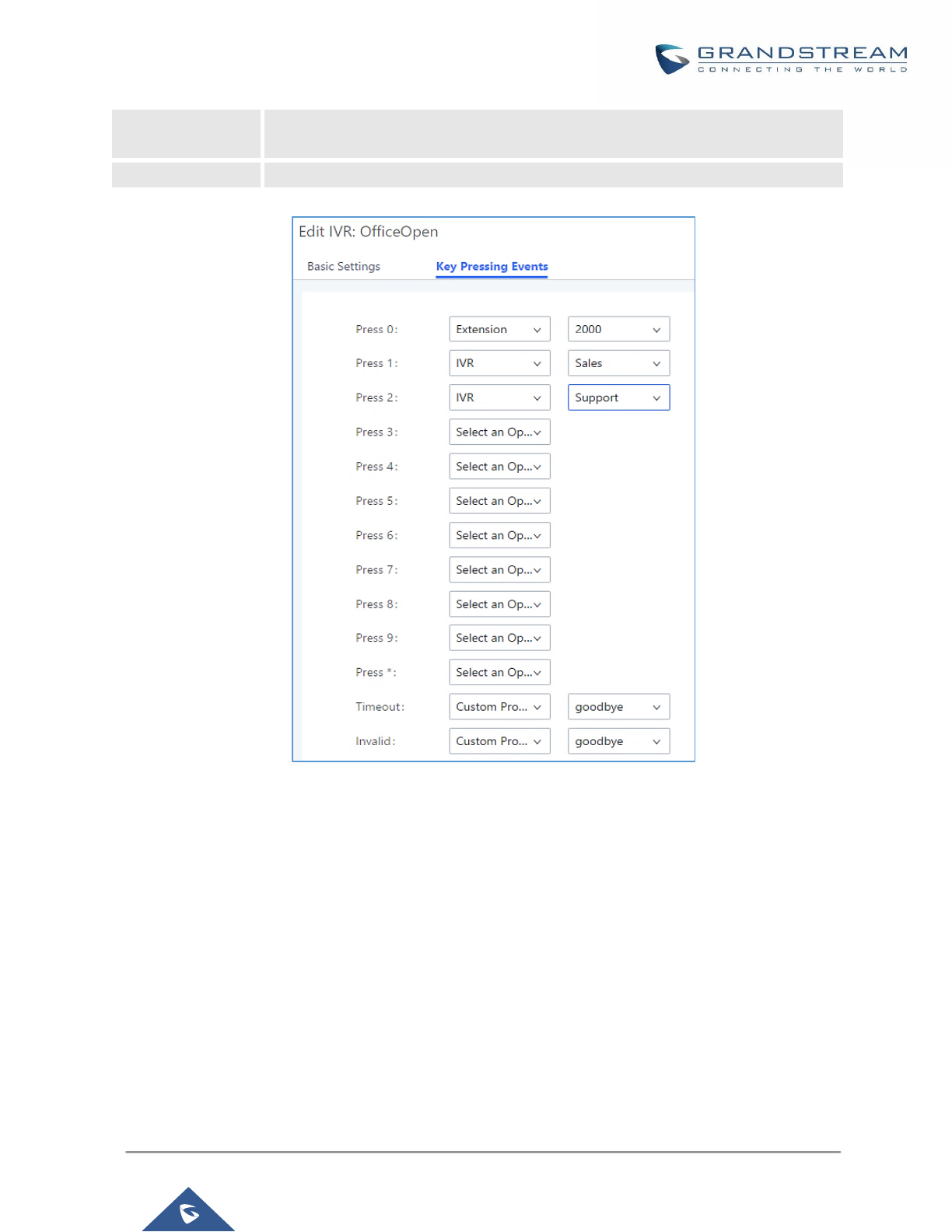Screen dimensions: 952x1232
Task: Open Press 5 Select an Option dropdown
Action: (499, 501)
